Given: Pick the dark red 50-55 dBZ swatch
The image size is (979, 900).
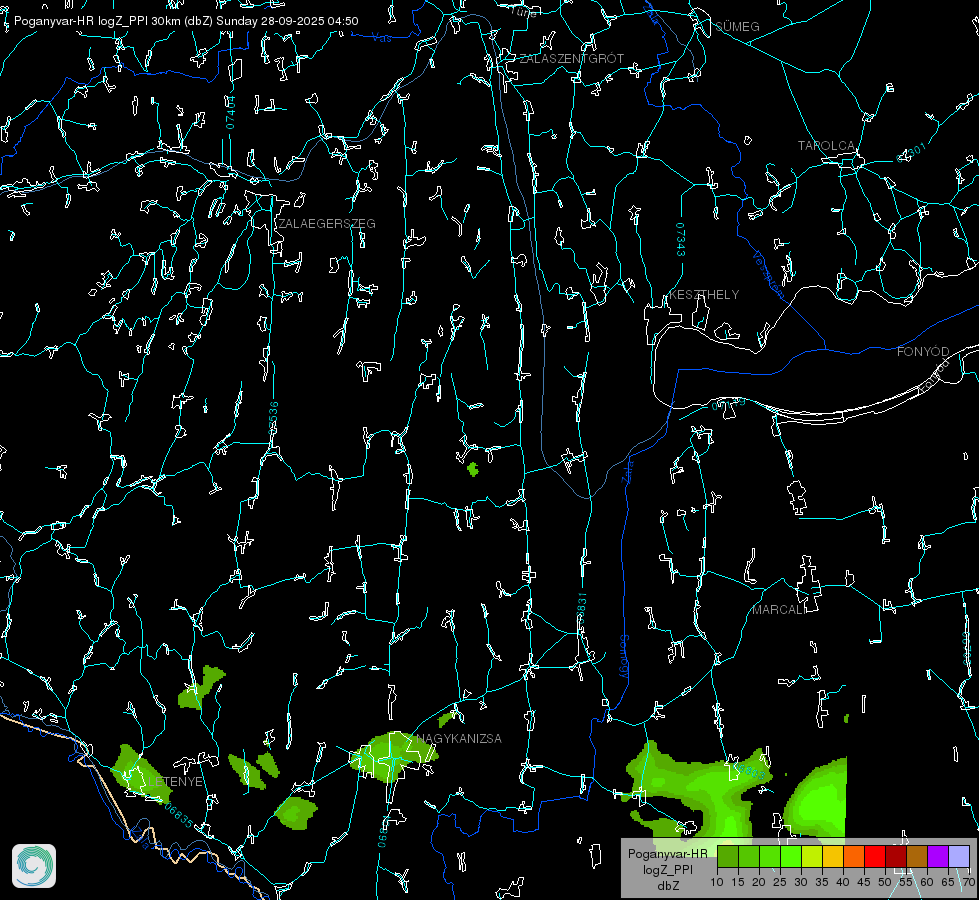Looking at the screenshot, I should tap(896, 856).
